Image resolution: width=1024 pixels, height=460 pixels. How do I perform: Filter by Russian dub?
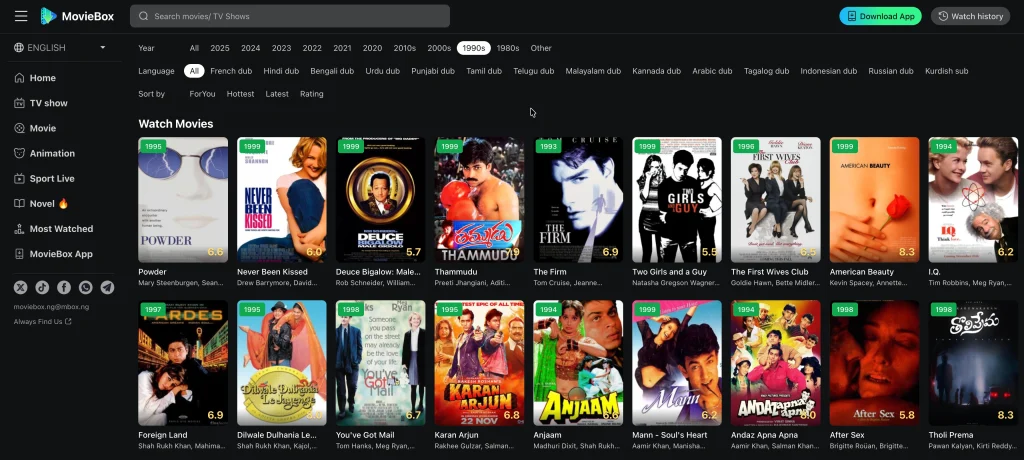coord(891,71)
